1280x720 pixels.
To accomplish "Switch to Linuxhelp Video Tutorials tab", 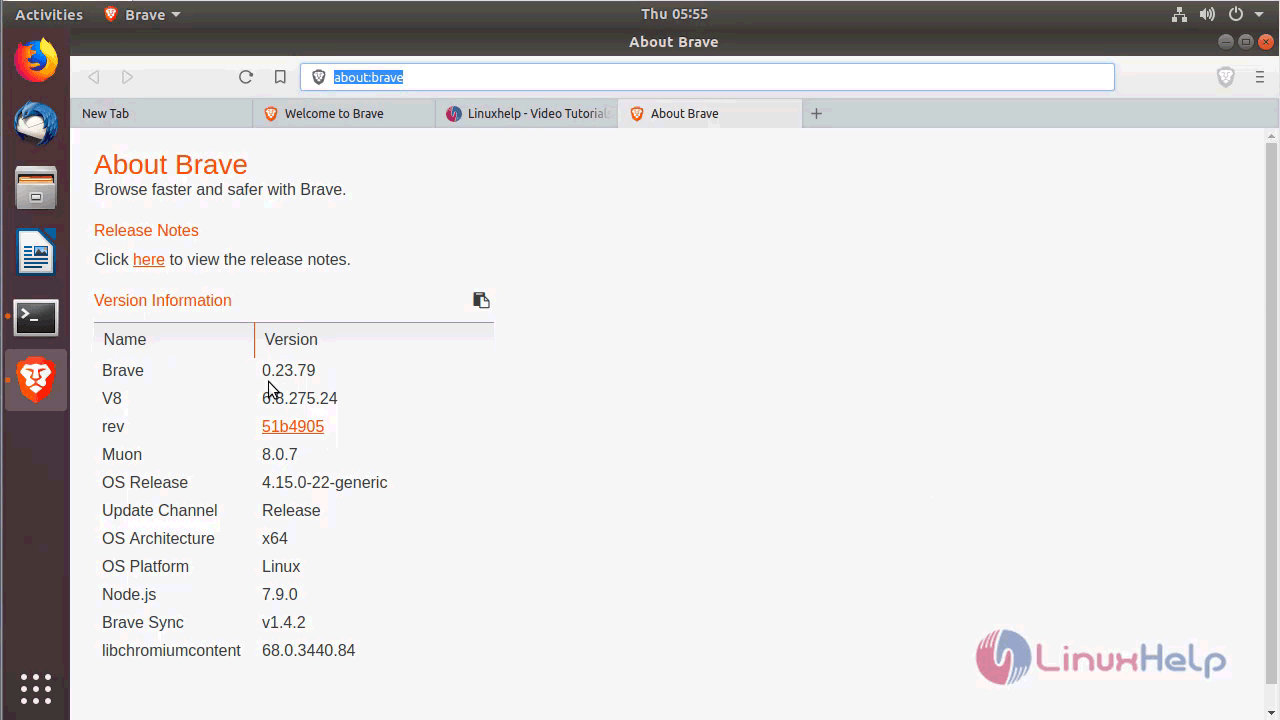I will (526, 113).
